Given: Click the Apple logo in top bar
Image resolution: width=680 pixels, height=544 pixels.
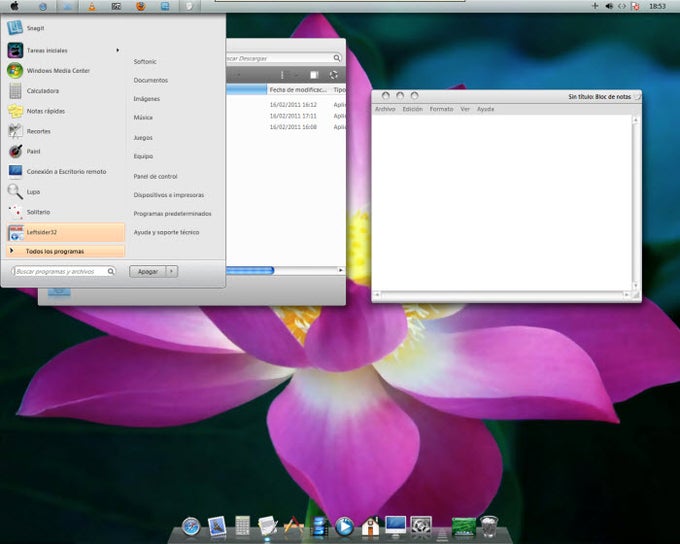Looking at the screenshot, I should (x=14, y=6).
